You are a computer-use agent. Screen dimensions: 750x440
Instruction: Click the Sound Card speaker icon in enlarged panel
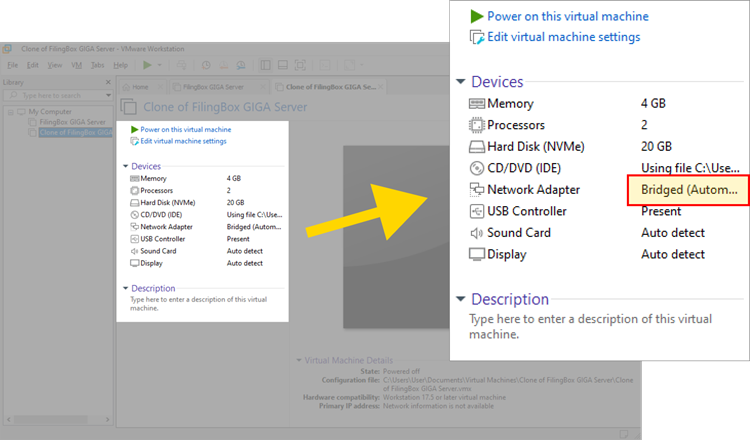(476, 233)
